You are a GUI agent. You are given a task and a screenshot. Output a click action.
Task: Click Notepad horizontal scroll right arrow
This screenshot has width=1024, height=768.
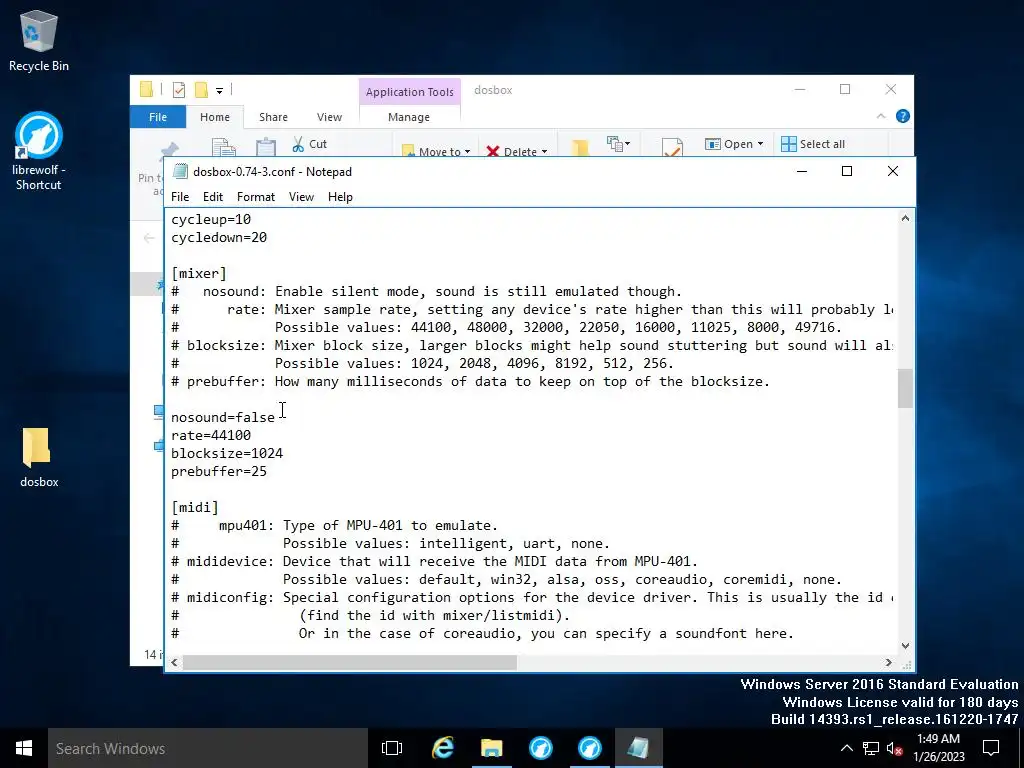888,662
